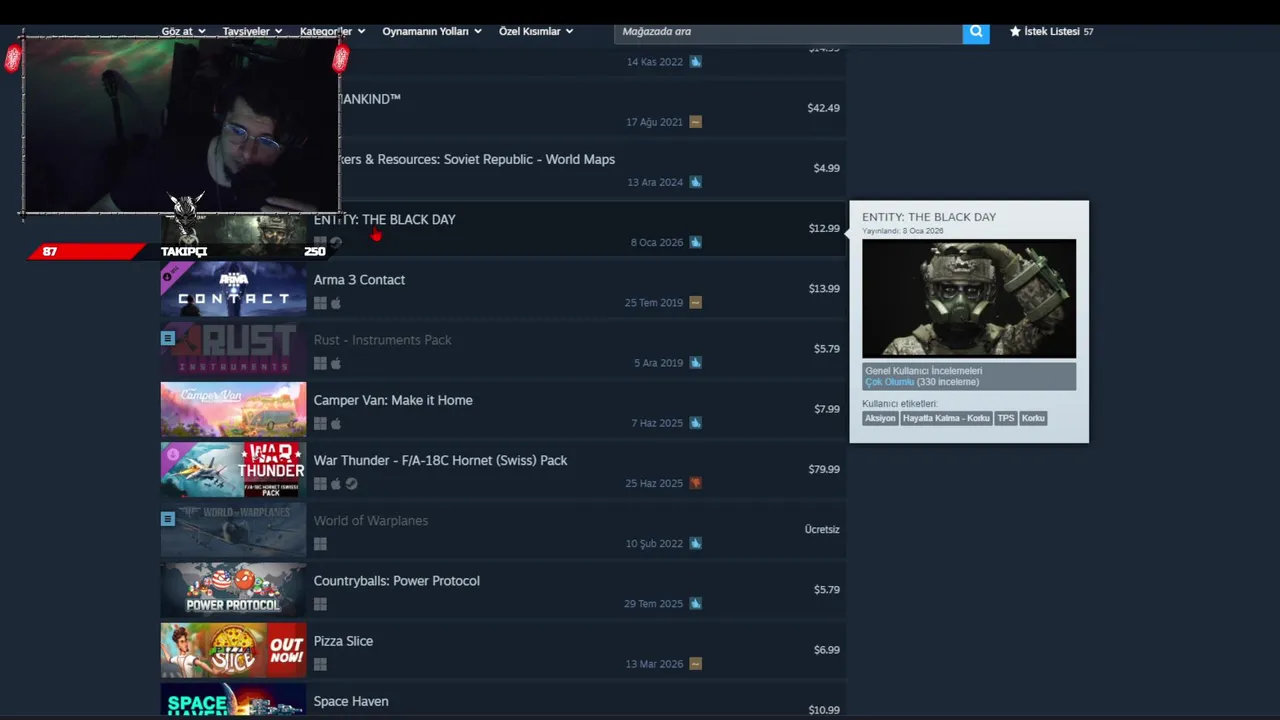Screen dimensions: 1280x720
Task: Click the Arma 3 Contact thumbnail image
Action: pos(234,289)
